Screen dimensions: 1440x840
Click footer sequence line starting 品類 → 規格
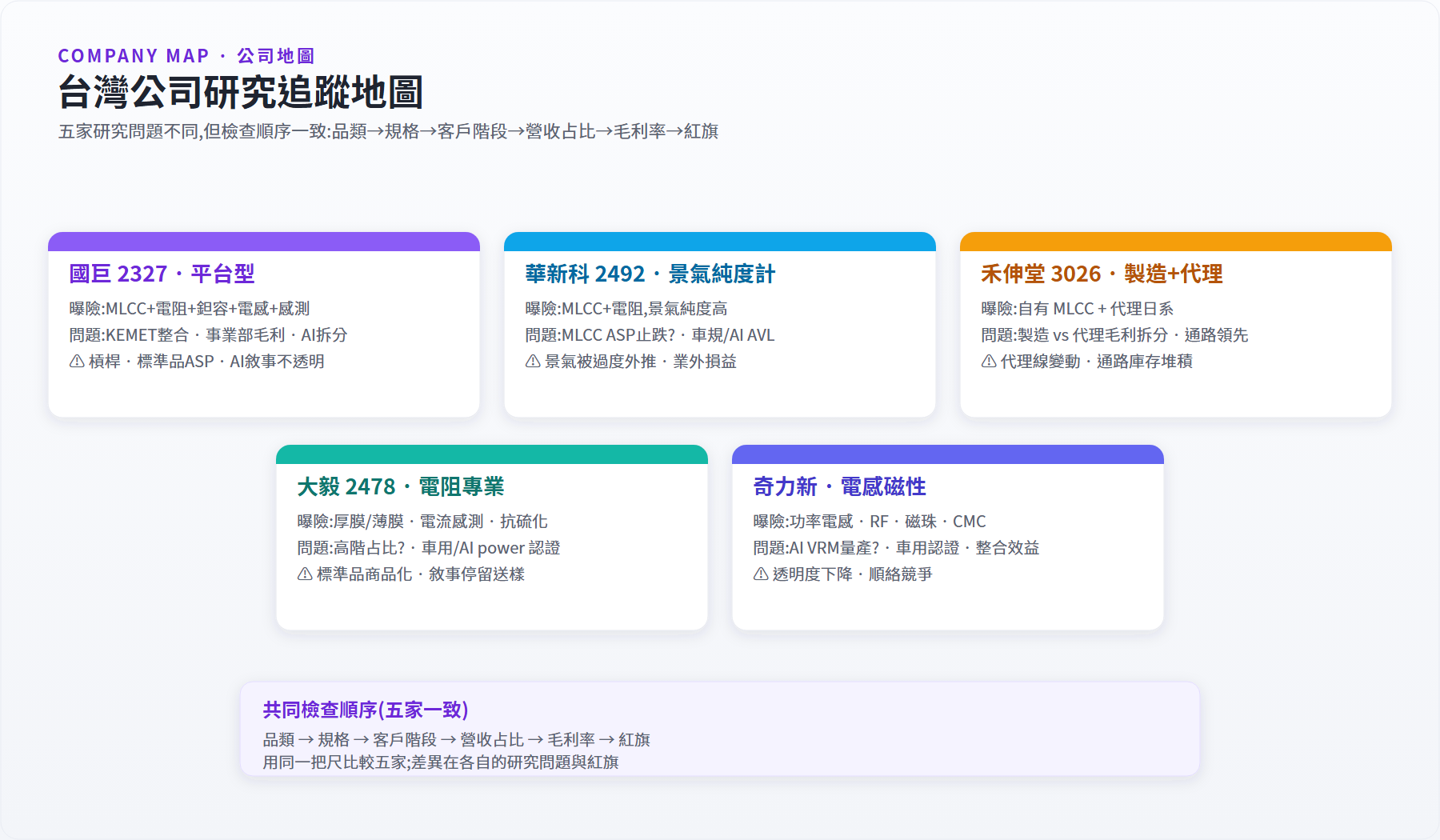click(x=456, y=740)
